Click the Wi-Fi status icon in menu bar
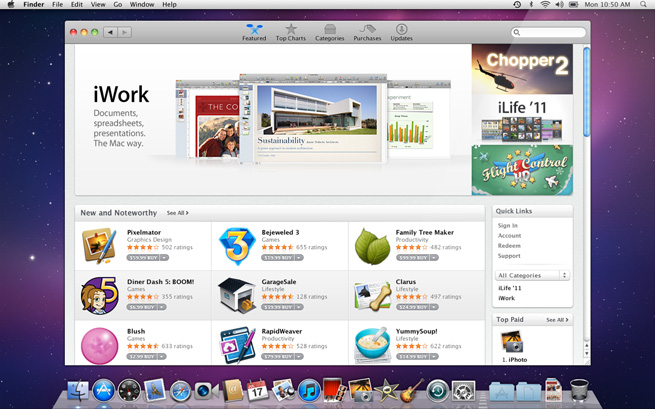Image resolution: width=655 pixels, height=409 pixels. click(545, 5)
